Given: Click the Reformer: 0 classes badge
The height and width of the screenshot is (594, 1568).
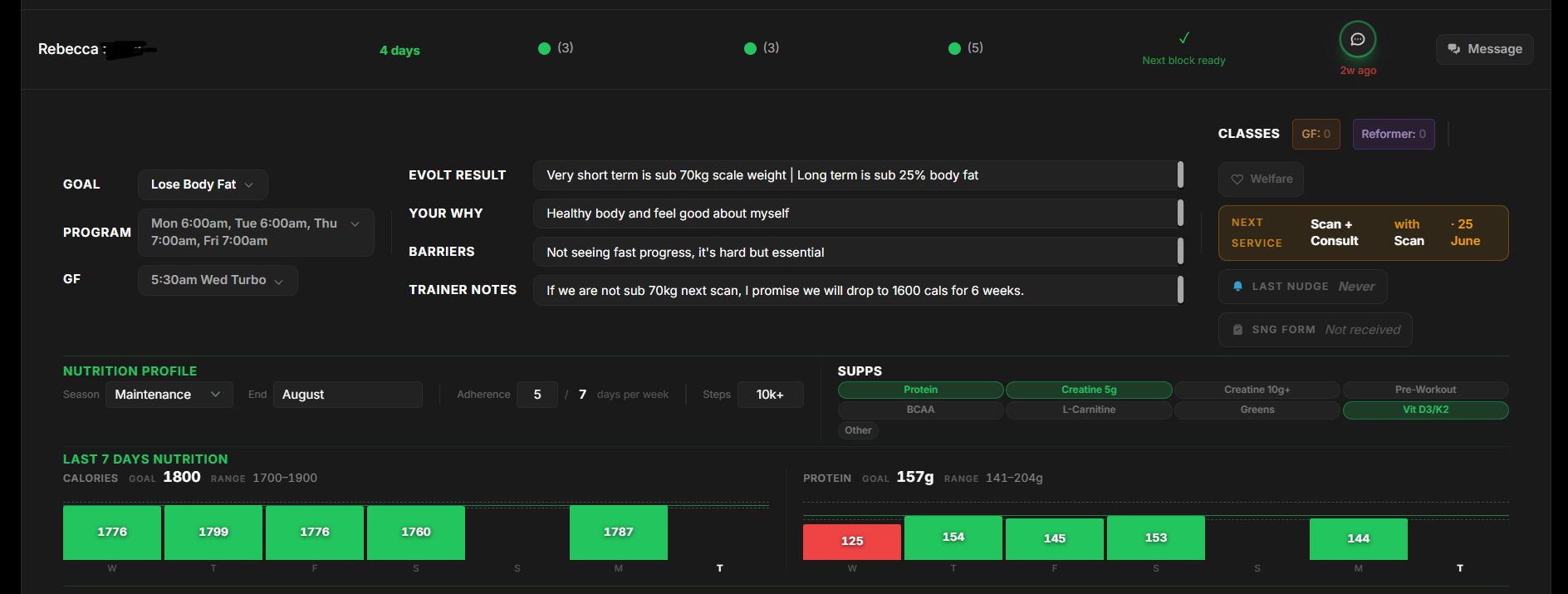Looking at the screenshot, I should pyautogui.click(x=1394, y=134).
